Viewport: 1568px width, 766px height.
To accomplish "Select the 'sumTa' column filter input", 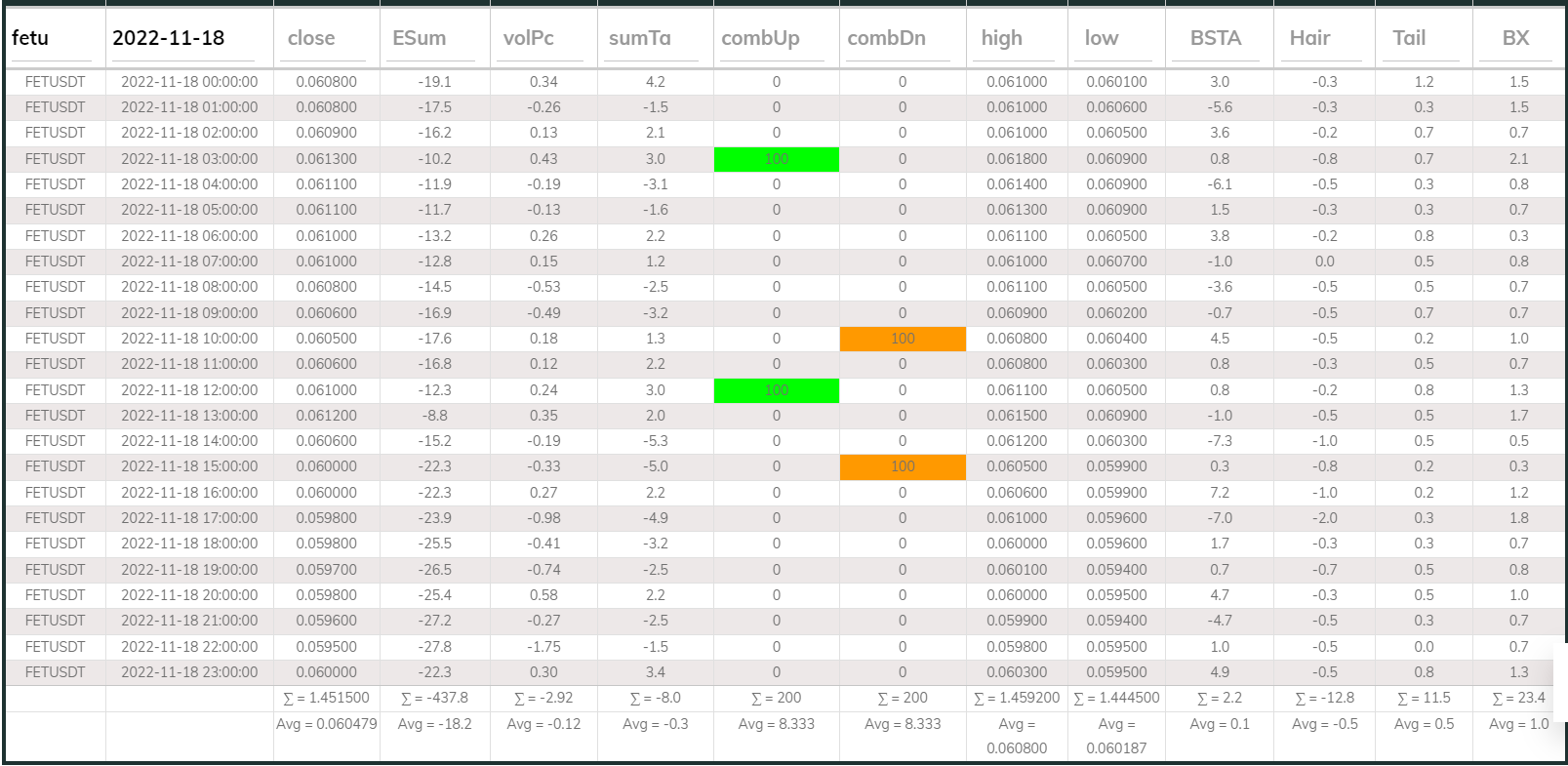I will point(650,38).
